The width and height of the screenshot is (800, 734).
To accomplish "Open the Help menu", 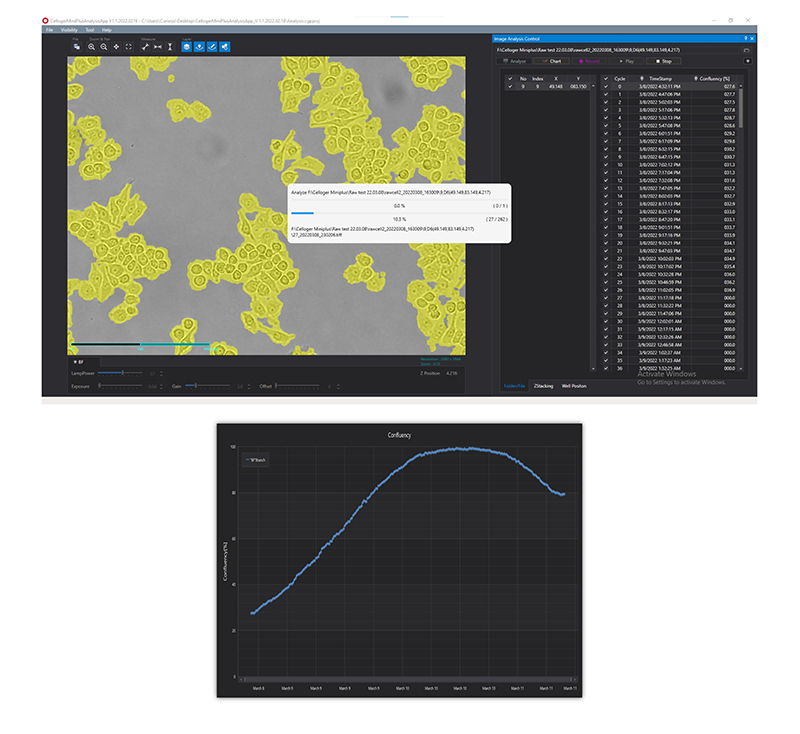I will pyautogui.click(x=107, y=30).
